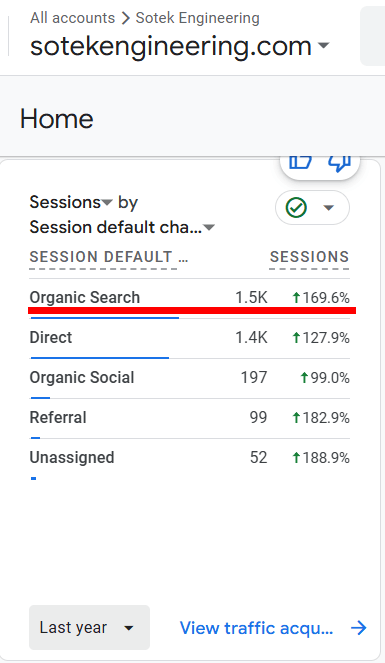Click the SESSIONS column header

click(x=309, y=257)
